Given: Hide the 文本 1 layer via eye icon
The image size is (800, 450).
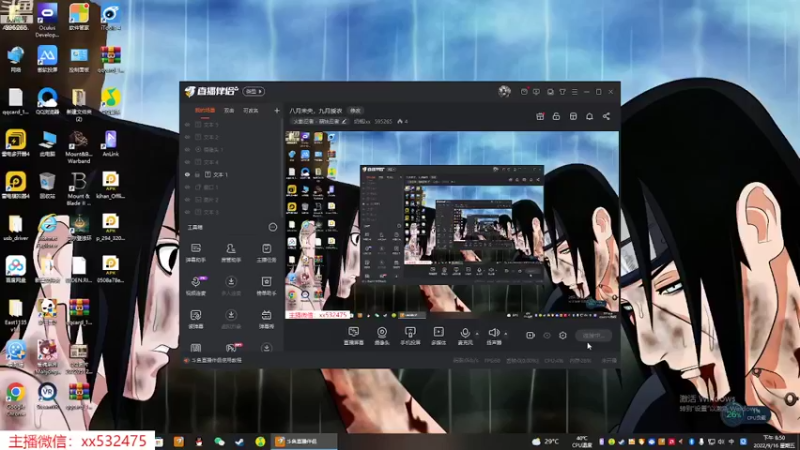Looking at the screenshot, I should [187, 174].
